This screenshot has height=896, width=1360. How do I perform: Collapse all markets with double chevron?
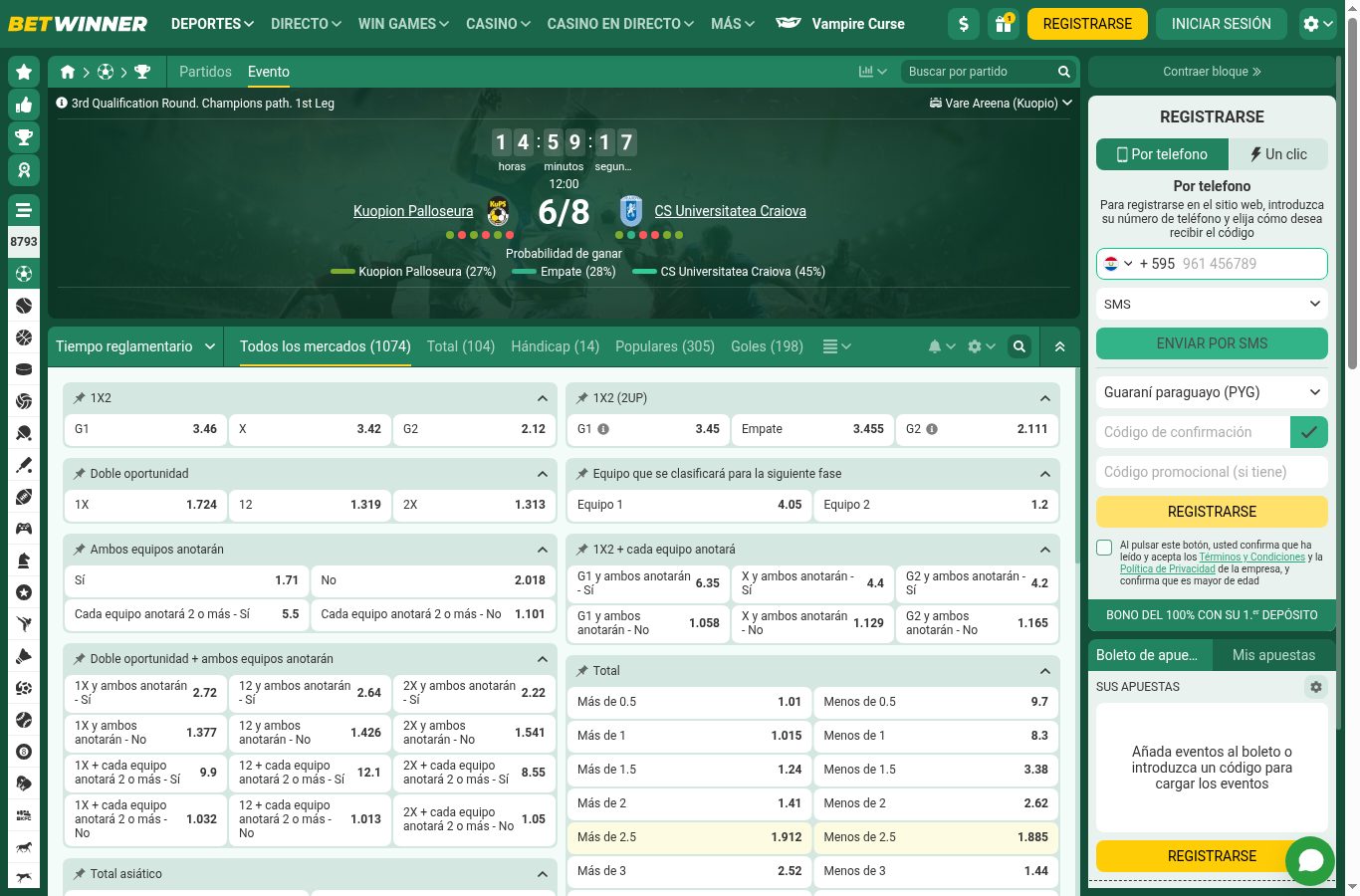point(1059,346)
